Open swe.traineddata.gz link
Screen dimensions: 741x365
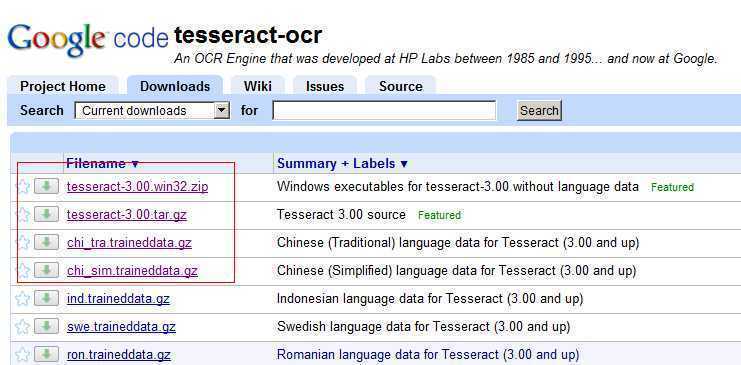coord(121,327)
